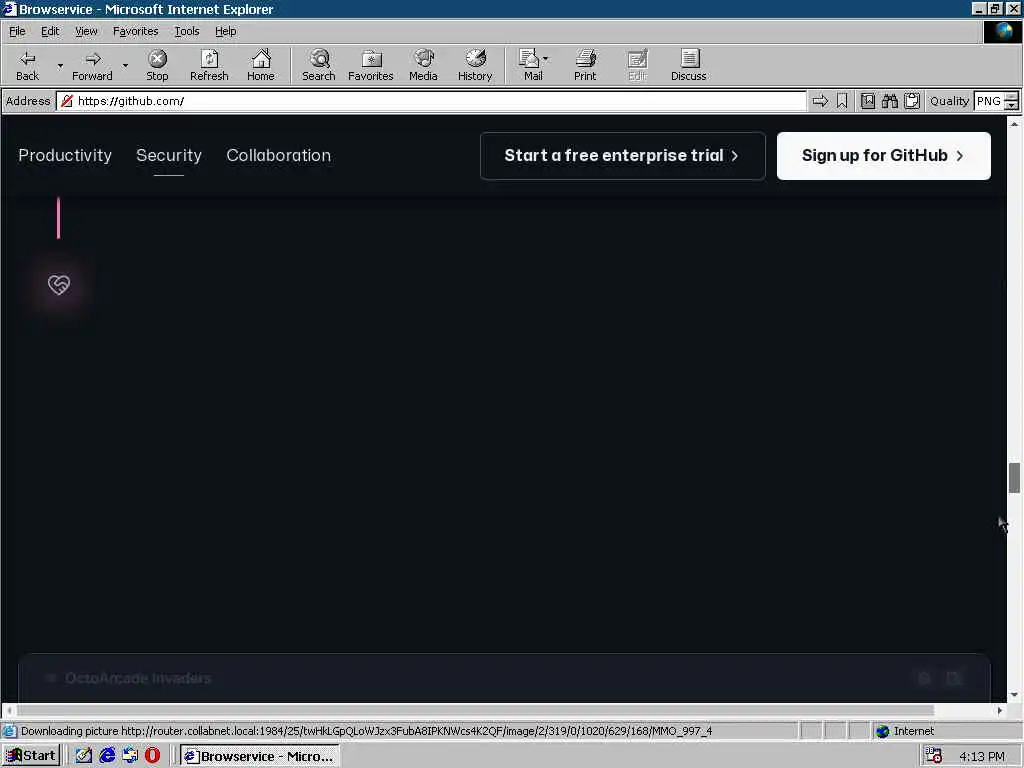Expand the Mail button dropdown arrow
The image size is (1024, 768).
(x=546, y=59)
